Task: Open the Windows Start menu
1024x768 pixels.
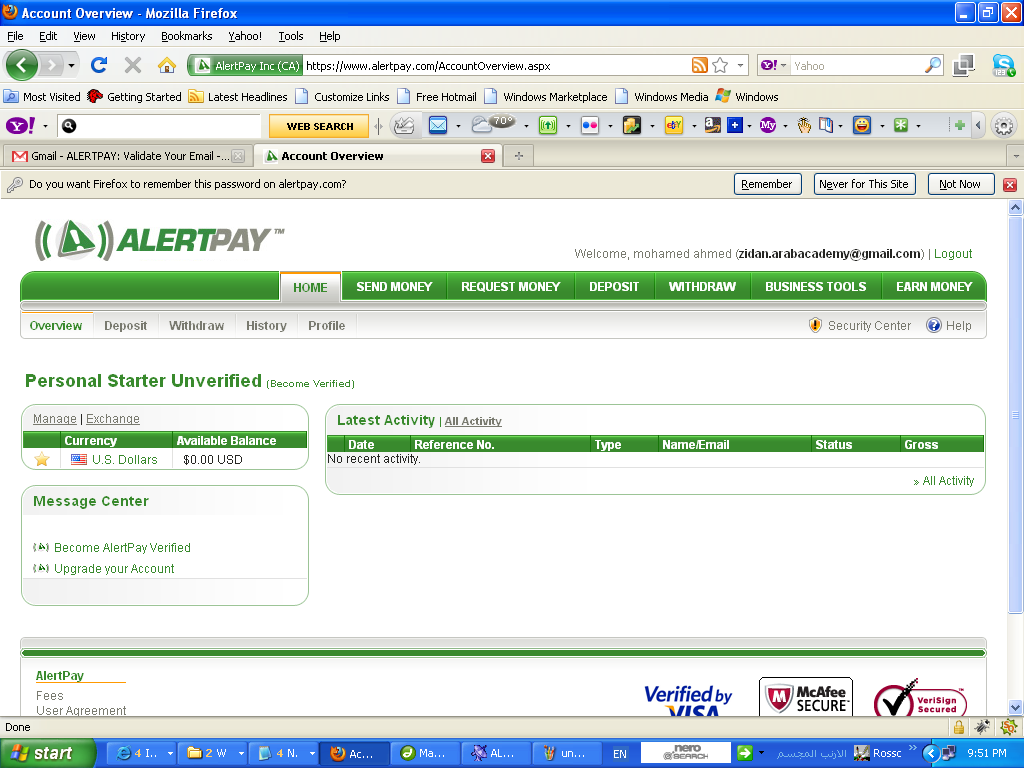Action: (47, 753)
